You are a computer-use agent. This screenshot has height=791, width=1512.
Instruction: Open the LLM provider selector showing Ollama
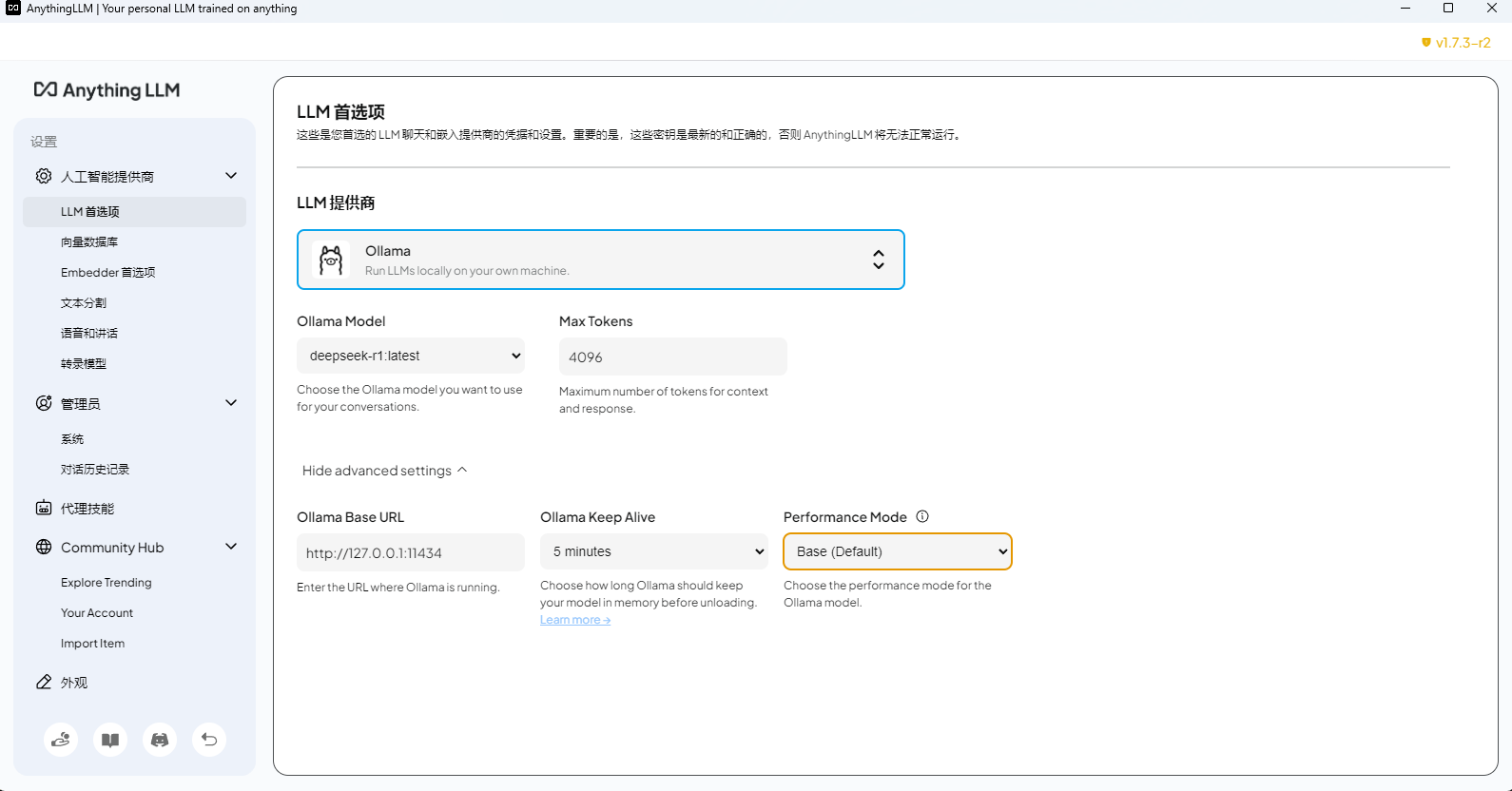pyautogui.click(x=601, y=260)
